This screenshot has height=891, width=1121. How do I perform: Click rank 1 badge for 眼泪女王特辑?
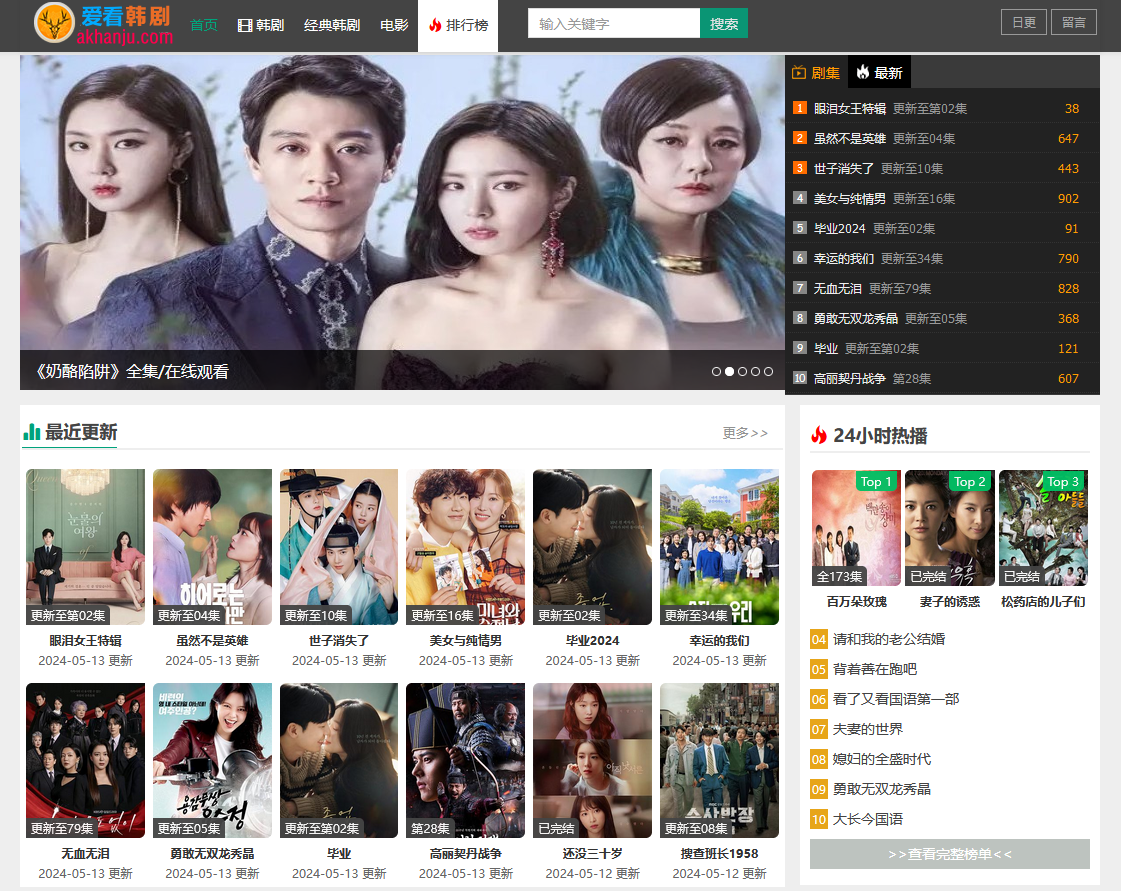point(800,108)
